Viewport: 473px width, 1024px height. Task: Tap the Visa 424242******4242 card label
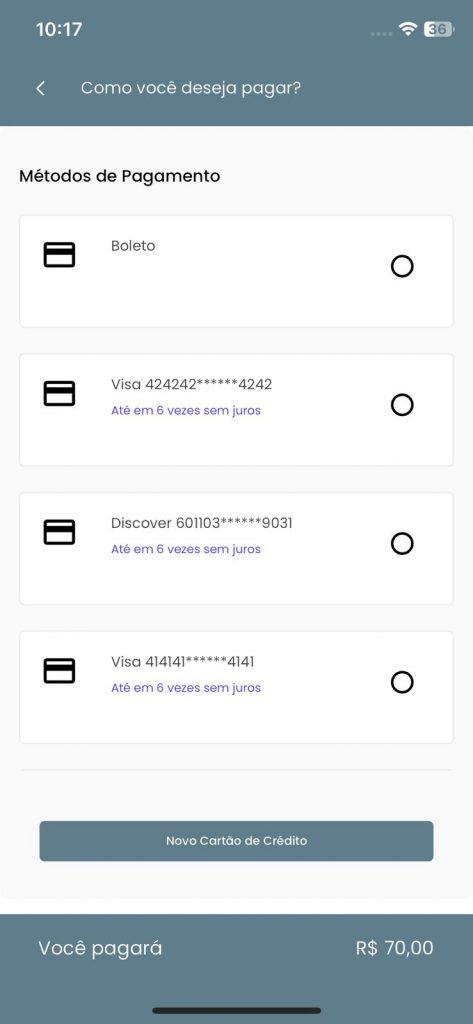pyautogui.click(x=191, y=385)
